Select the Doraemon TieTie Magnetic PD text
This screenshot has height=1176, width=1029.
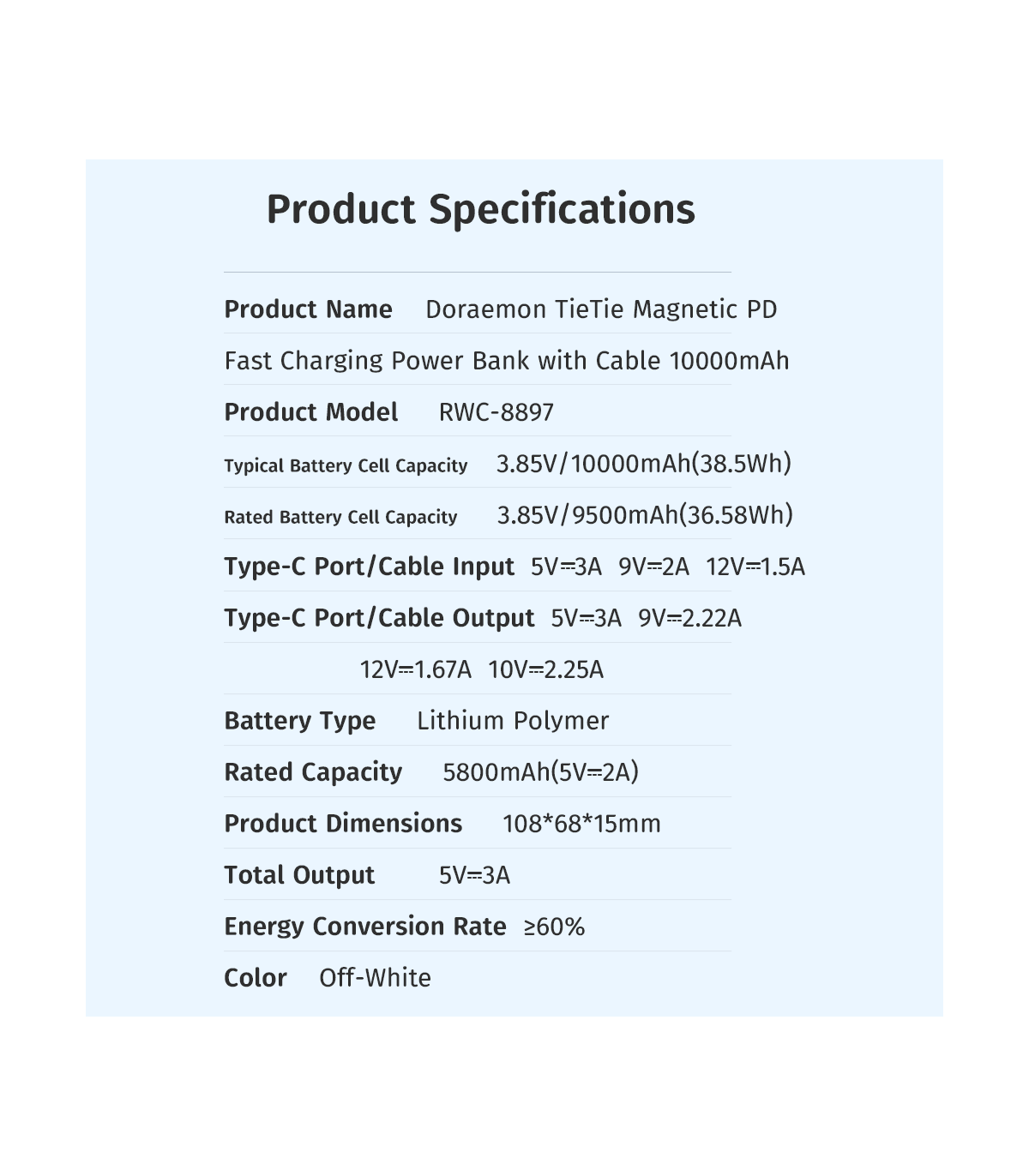[x=600, y=309]
